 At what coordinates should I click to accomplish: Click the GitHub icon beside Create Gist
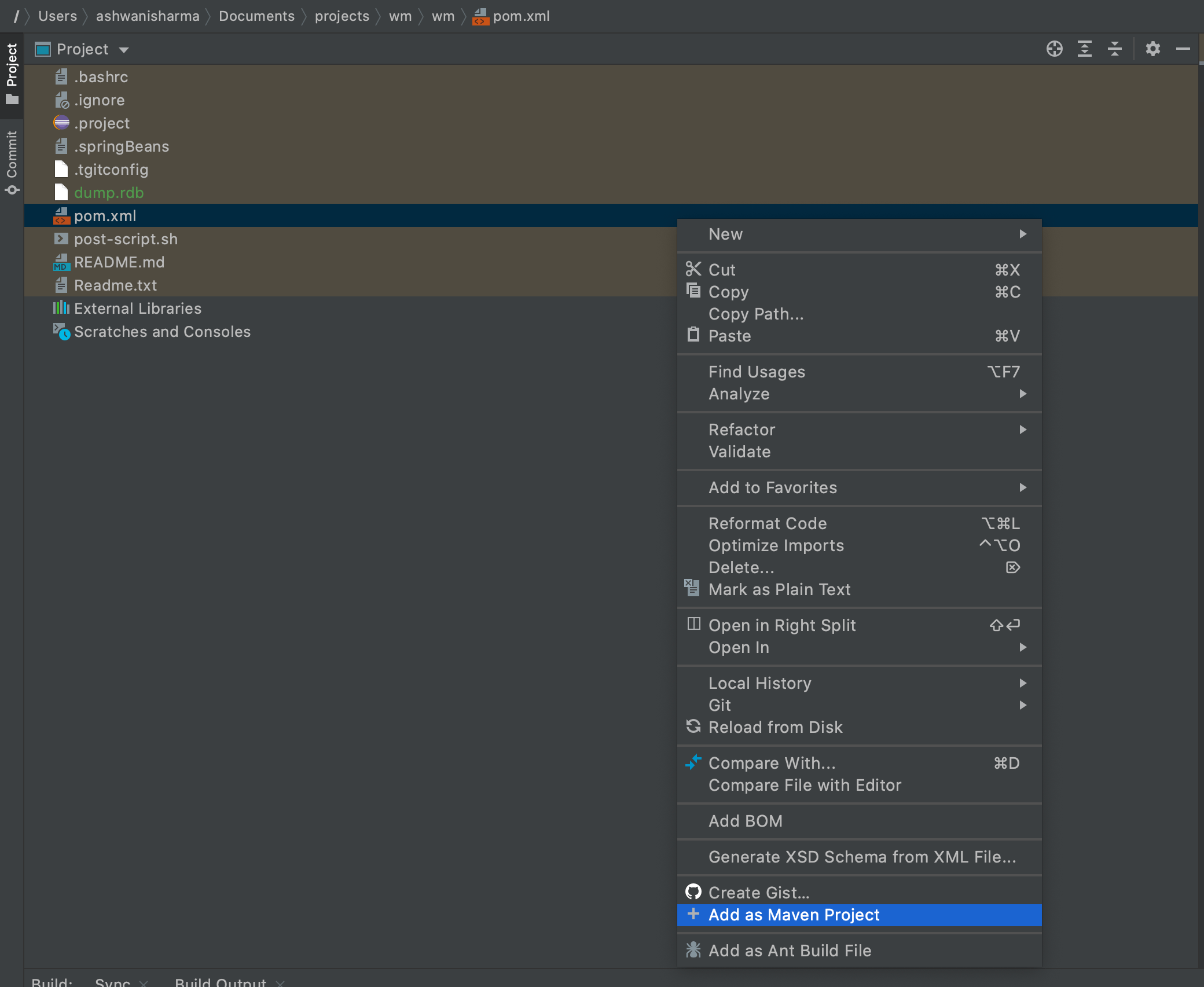(694, 892)
